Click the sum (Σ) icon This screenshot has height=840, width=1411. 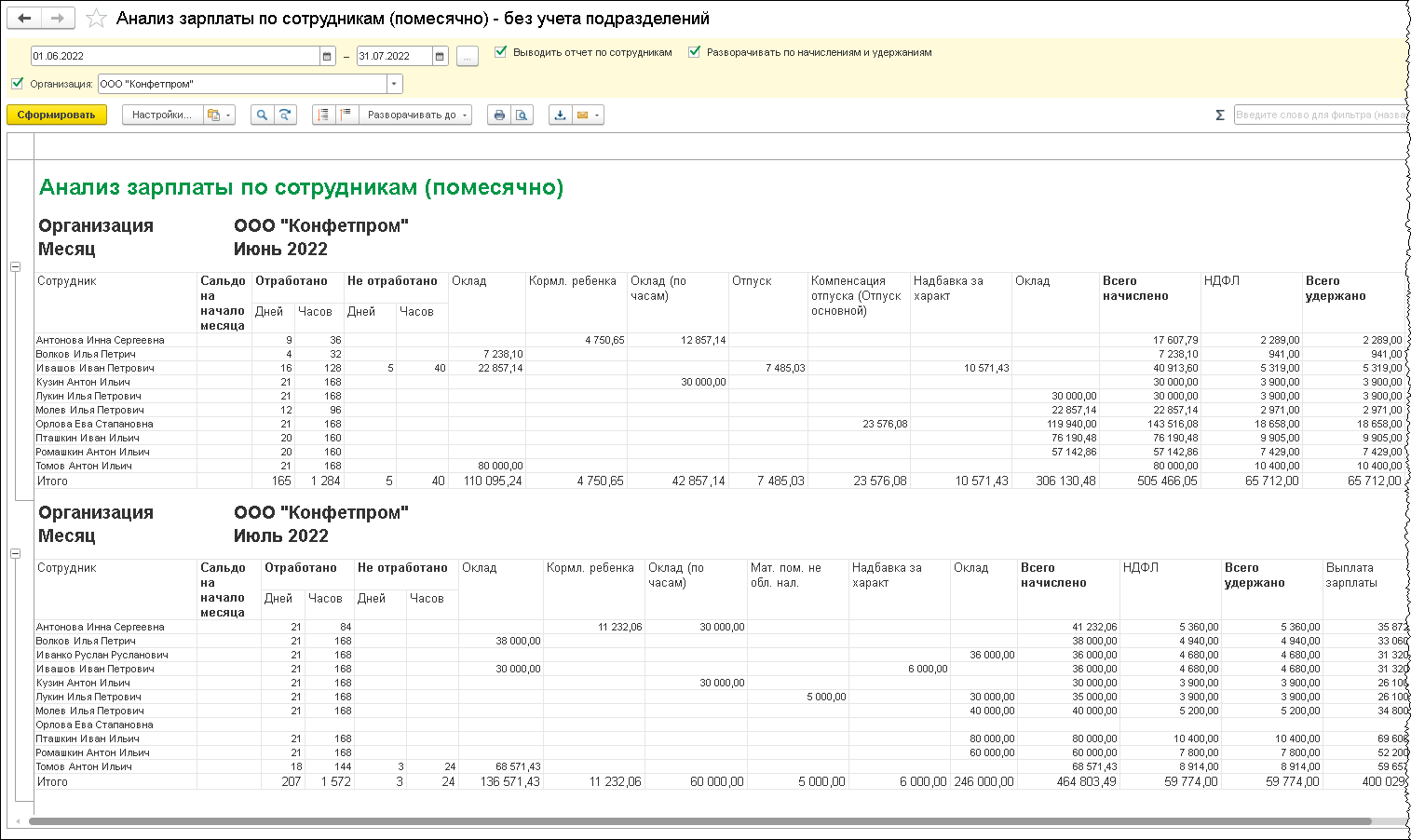pos(1220,115)
